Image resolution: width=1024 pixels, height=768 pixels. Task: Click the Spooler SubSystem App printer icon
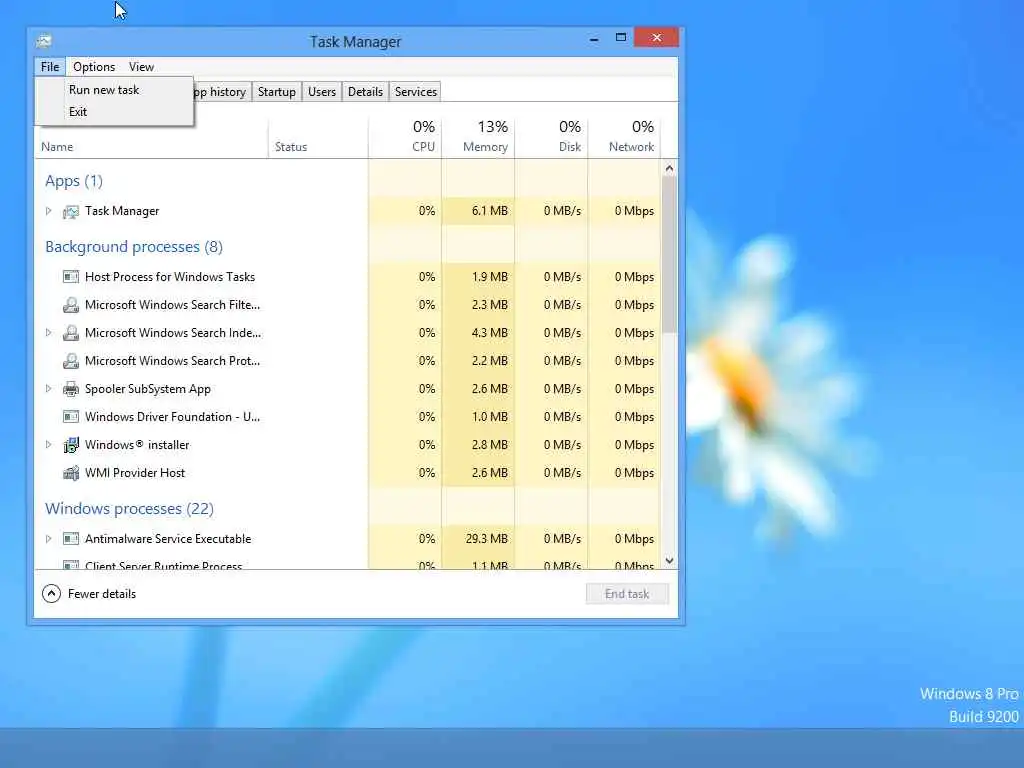click(x=71, y=389)
